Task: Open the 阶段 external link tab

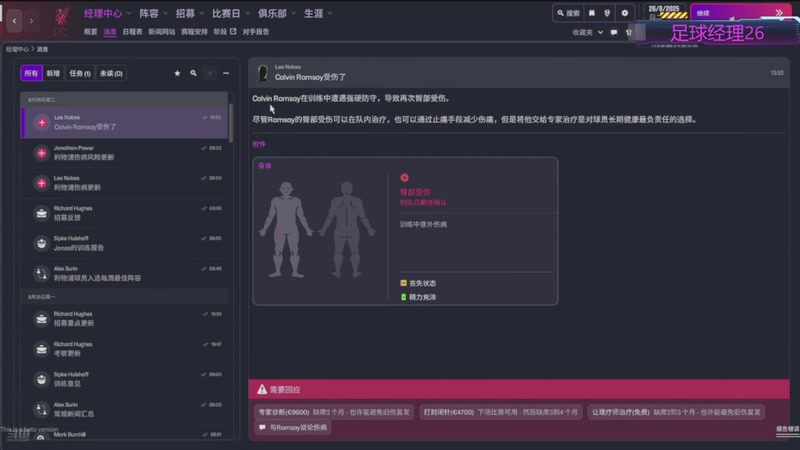Action: click(x=224, y=32)
